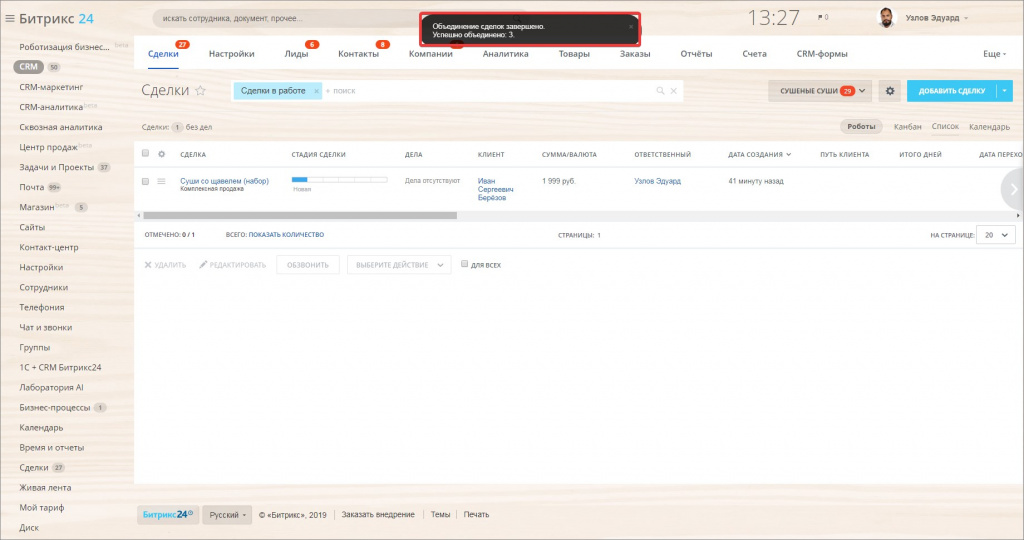Open the Отчёты tab
The width and height of the screenshot is (1024, 540).
tap(696, 54)
